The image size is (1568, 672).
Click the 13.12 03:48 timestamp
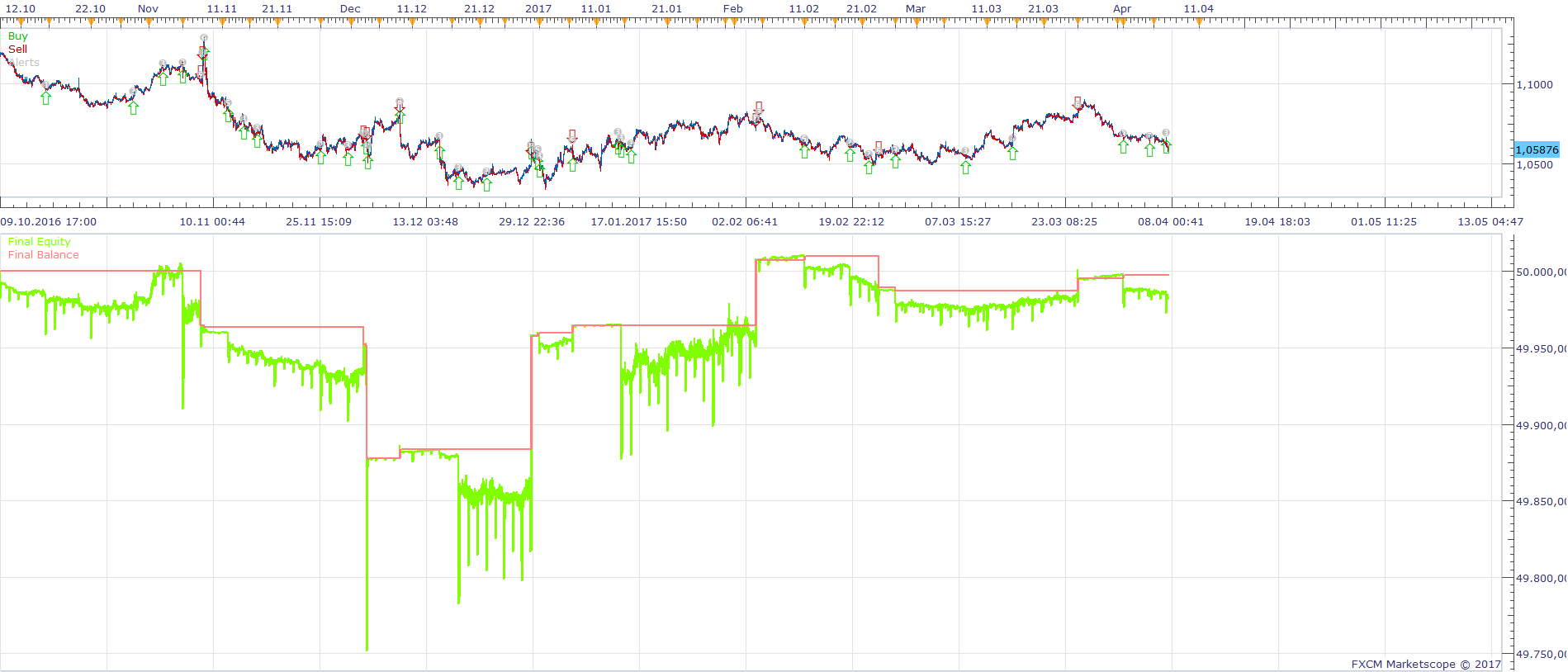(x=425, y=221)
